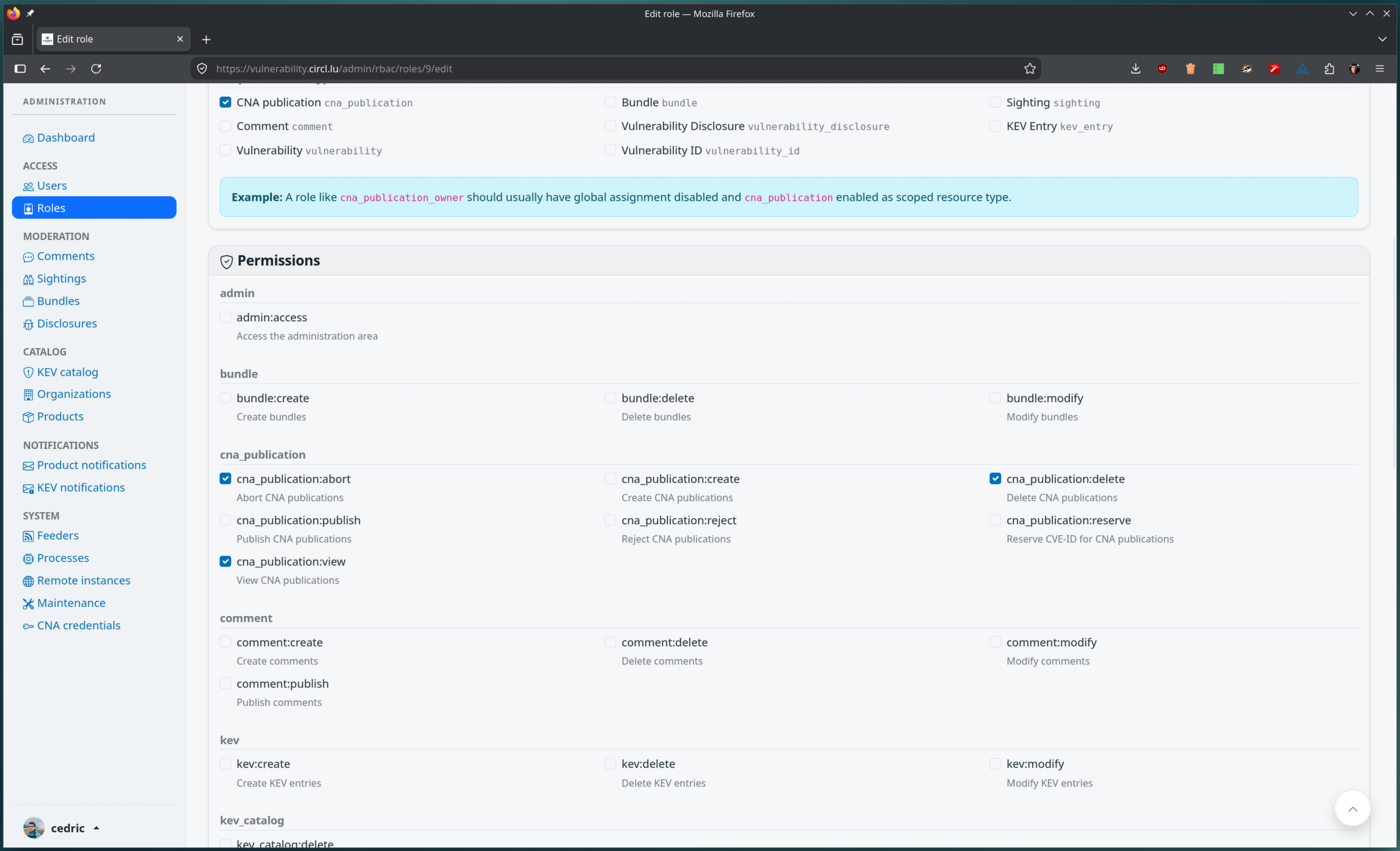Click the cedric profile avatar
The height and width of the screenshot is (851, 1400).
34,828
